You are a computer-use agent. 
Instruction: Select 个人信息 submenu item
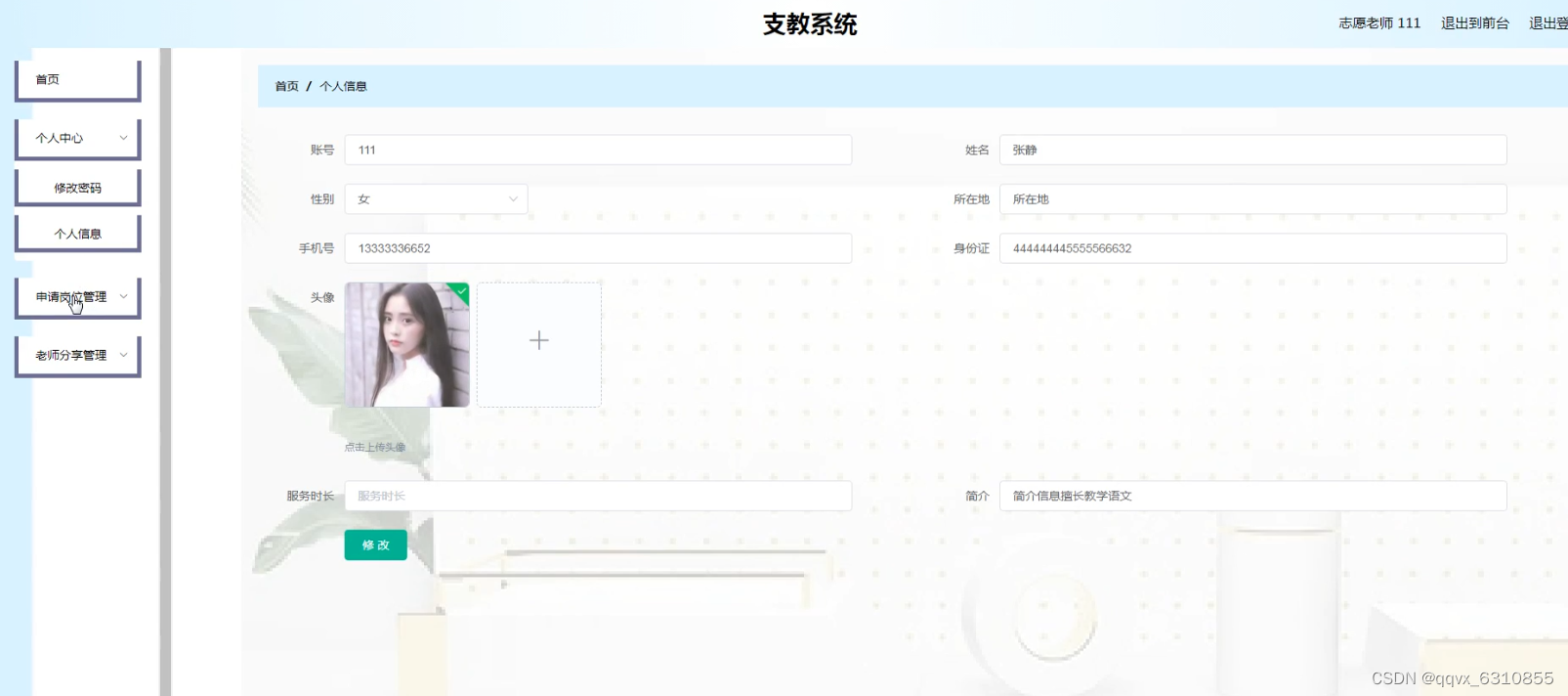78,234
